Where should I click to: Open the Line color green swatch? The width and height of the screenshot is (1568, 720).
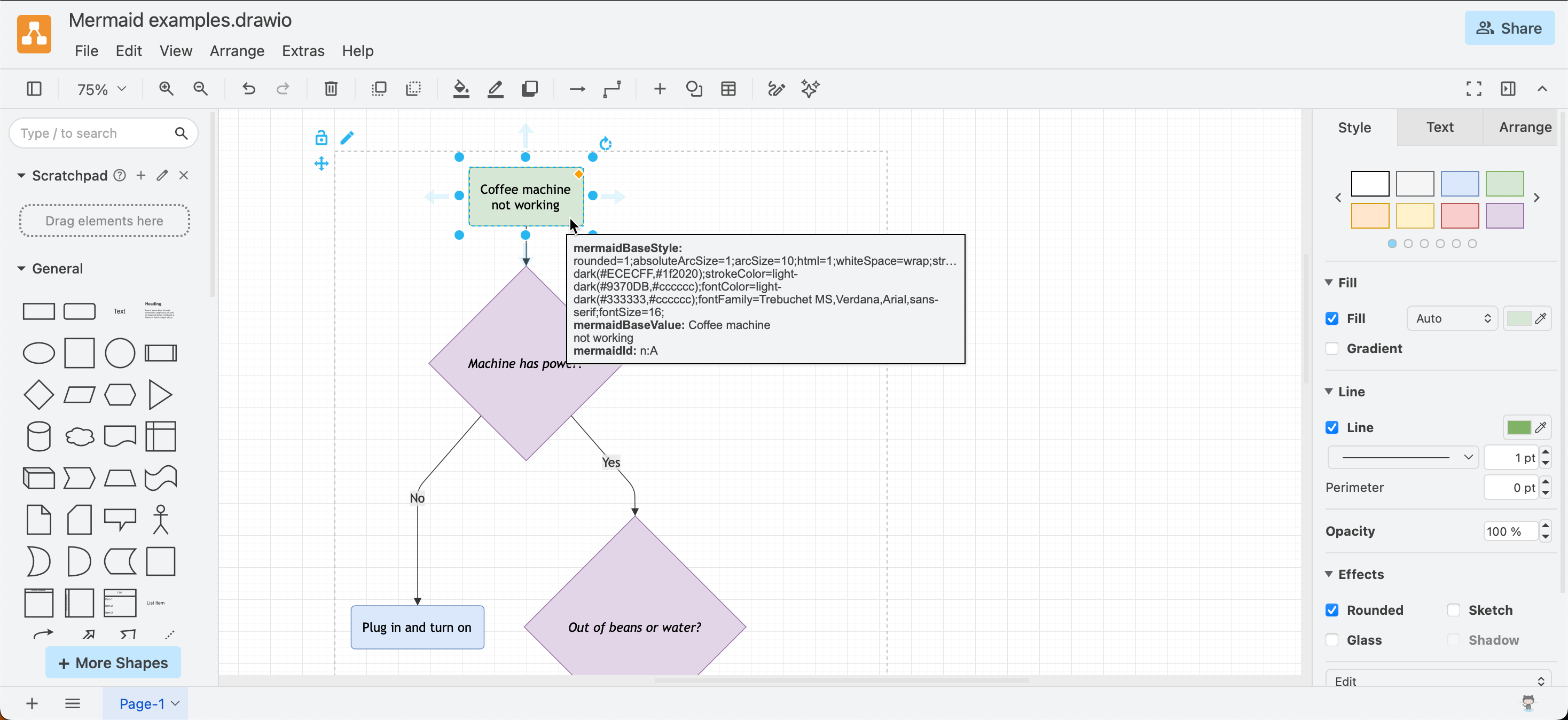pyautogui.click(x=1518, y=427)
